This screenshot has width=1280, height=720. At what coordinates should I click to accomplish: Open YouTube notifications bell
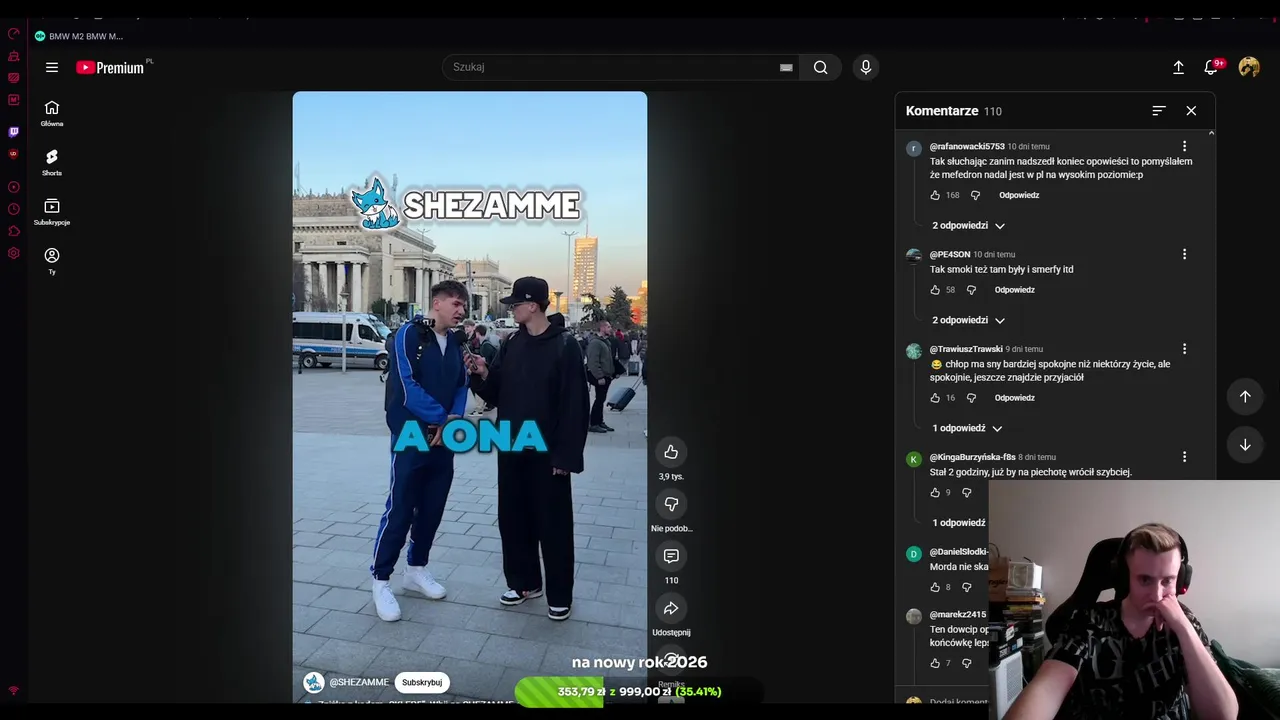point(1211,67)
